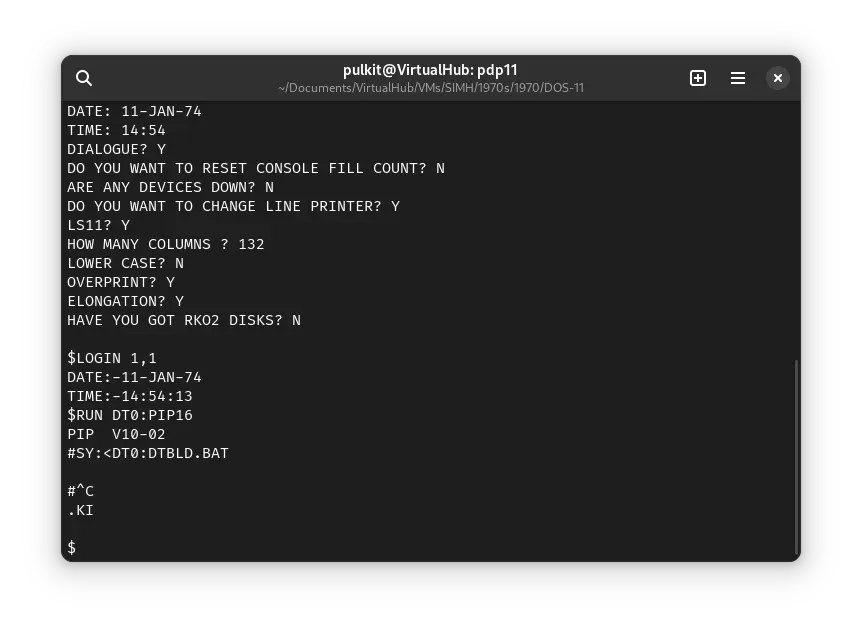Click the line reading LOGIN 1,1
The width and height of the screenshot is (862, 629).
111,358
